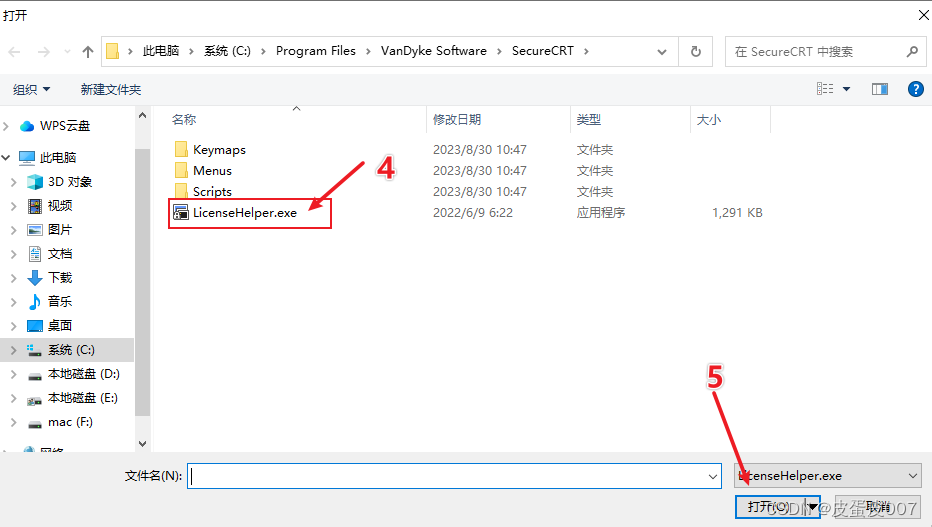Screen dimensions: 932x527
Task: Open 文档 in the sidebar
Action: pyautogui.click(x=59, y=254)
